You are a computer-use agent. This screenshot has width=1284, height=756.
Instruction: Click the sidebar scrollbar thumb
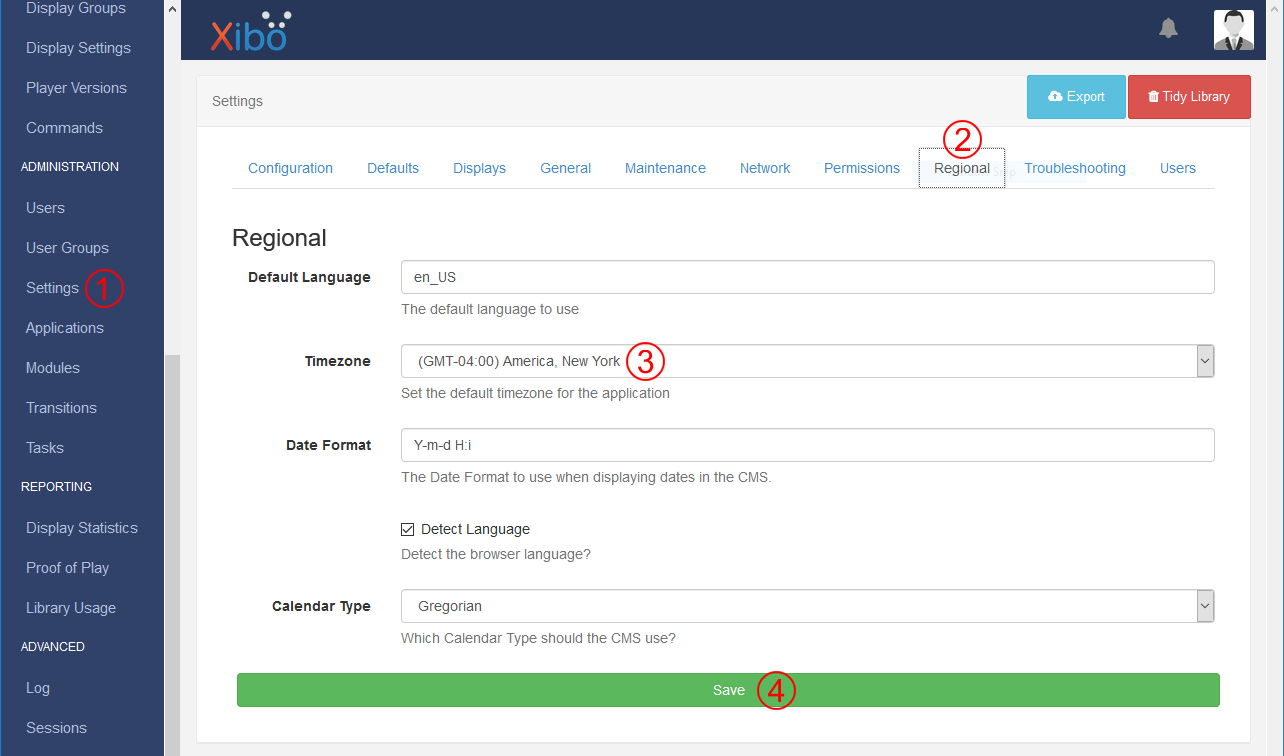click(172, 555)
